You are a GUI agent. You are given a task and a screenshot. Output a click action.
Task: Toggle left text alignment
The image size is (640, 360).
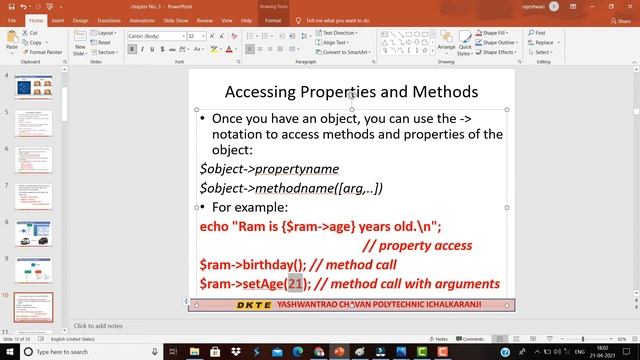[x=250, y=49]
